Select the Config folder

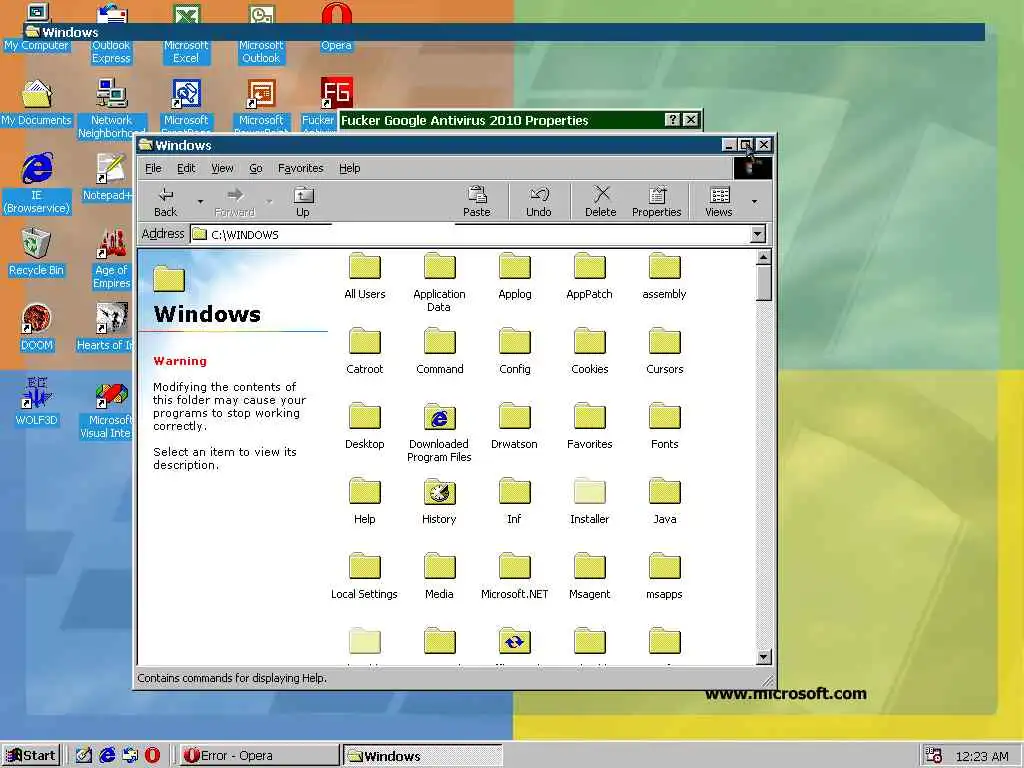click(x=515, y=351)
